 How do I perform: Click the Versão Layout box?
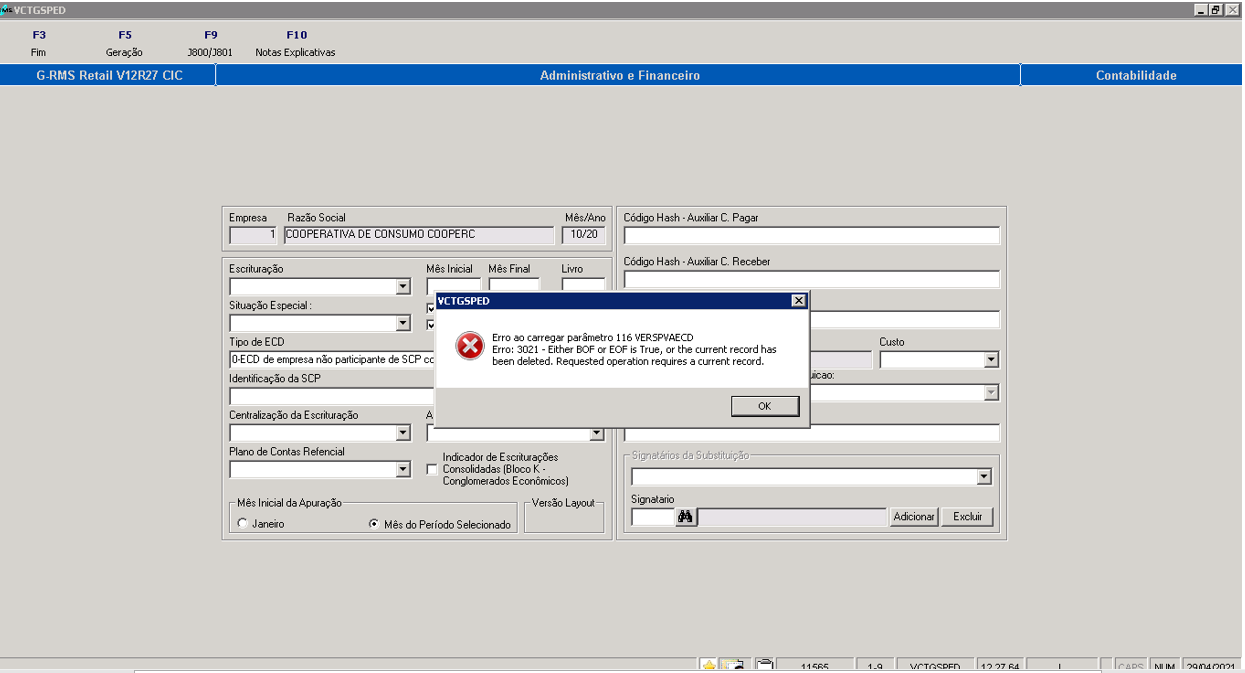[564, 515]
